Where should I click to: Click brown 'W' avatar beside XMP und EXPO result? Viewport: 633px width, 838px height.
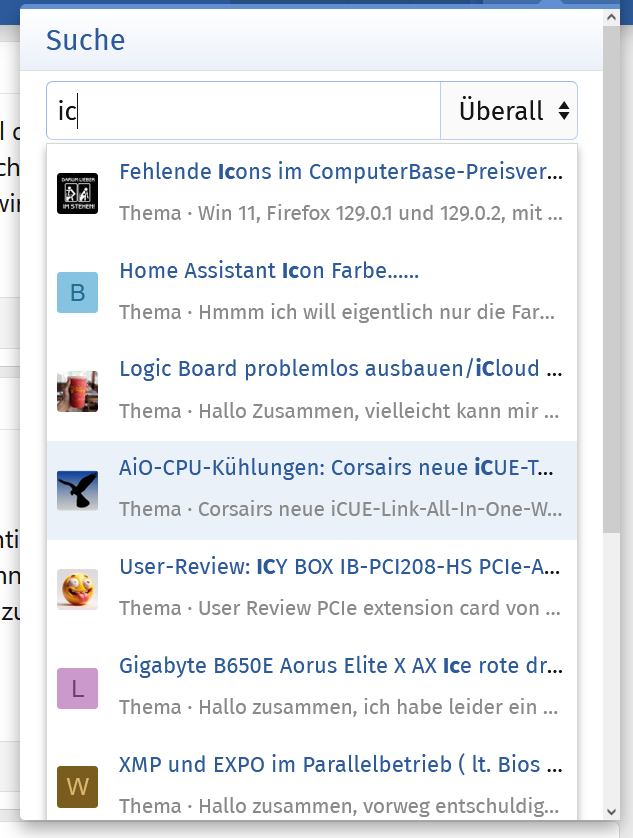tap(78, 787)
